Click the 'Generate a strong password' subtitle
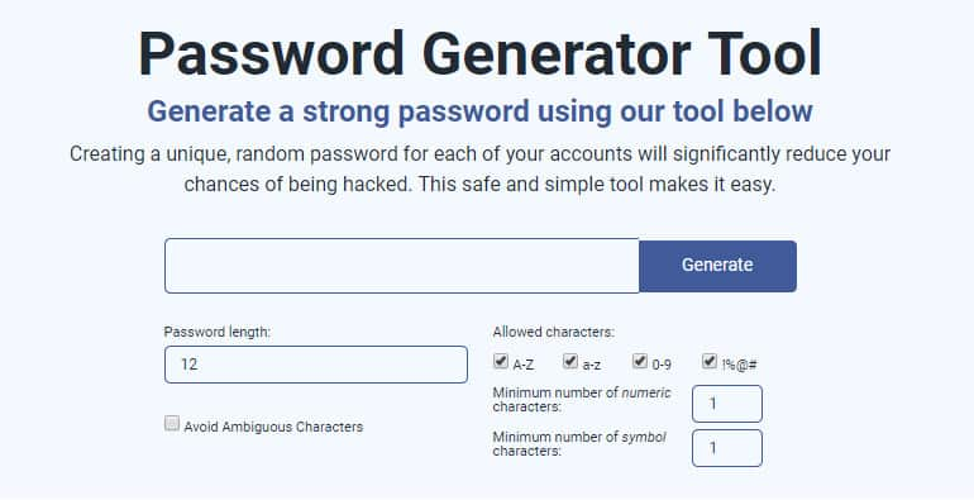The width and height of the screenshot is (974, 500). coord(479,111)
